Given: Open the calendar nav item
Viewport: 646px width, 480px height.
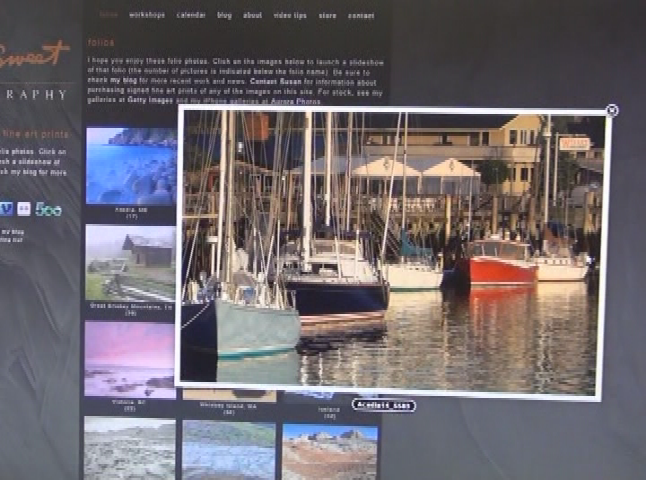Looking at the screenshot, I should pyautogui.click(x=191, y=15).
